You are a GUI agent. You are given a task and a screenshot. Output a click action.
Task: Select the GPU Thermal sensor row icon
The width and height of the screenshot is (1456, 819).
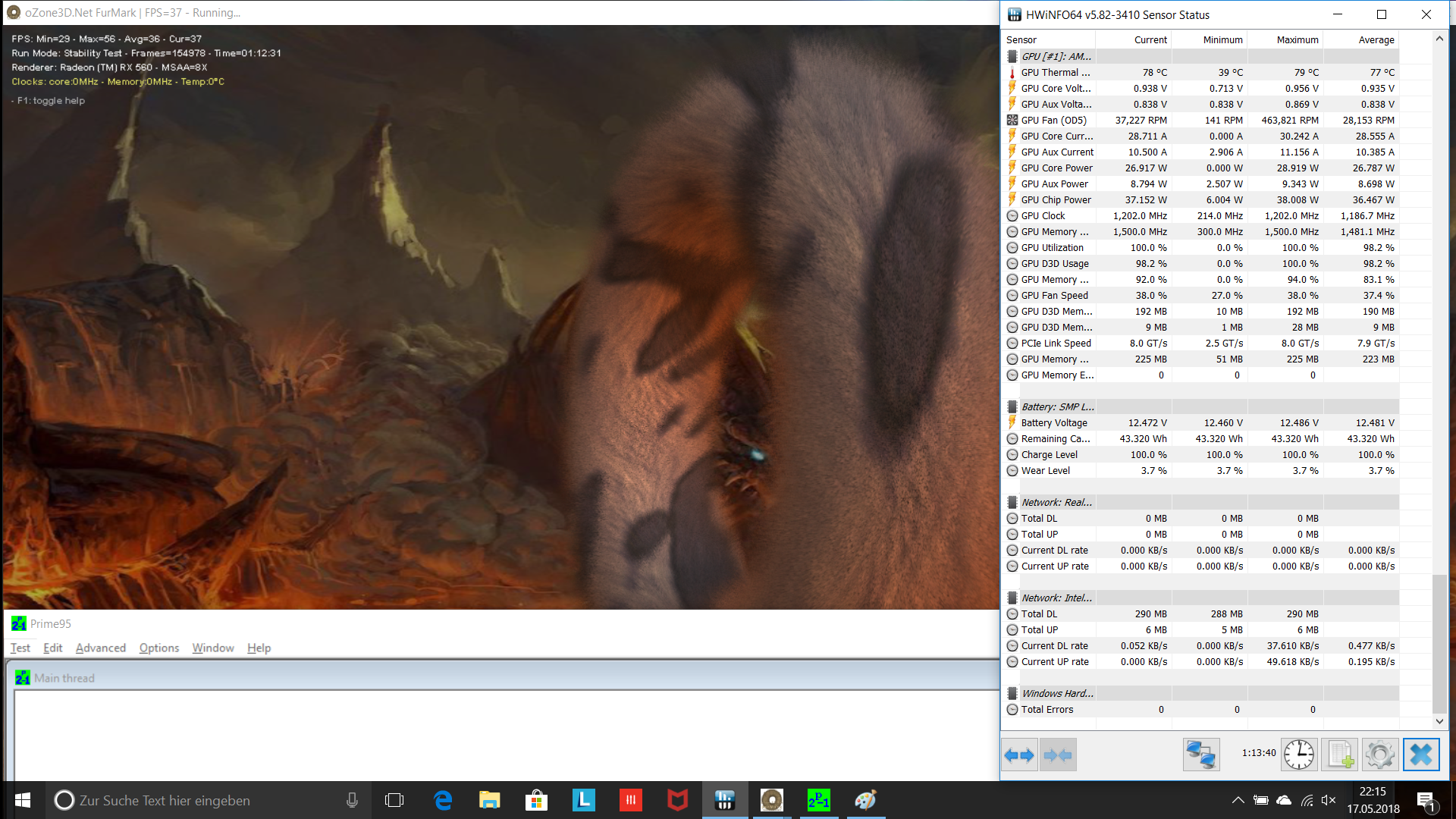pos(1012,72)
